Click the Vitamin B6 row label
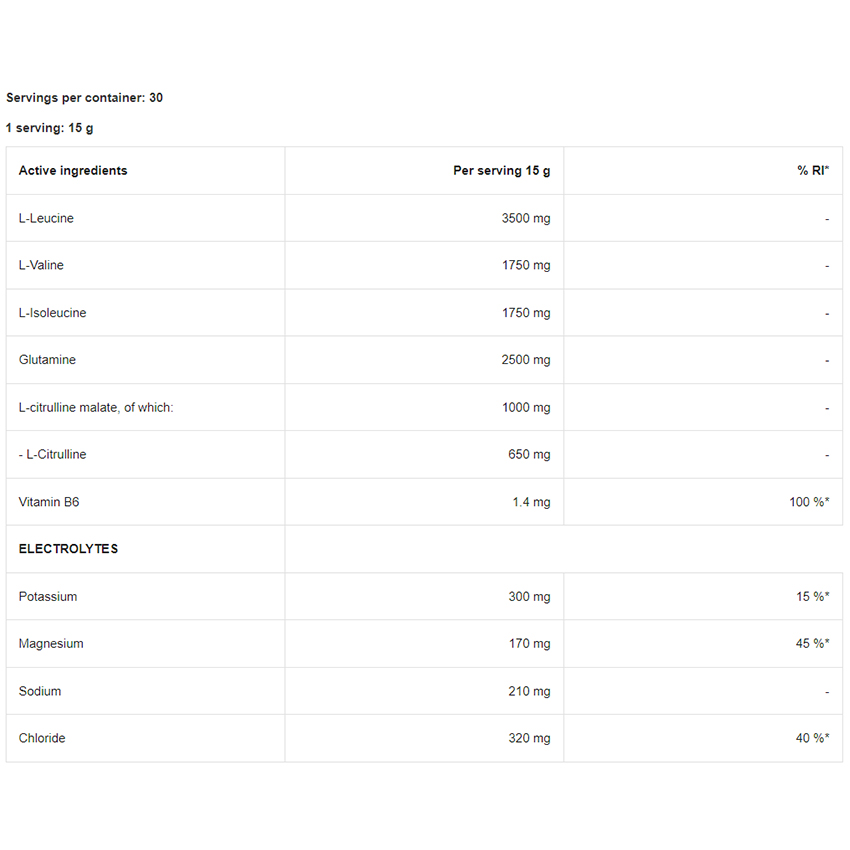Viewport: 850px width, 850px height. pyautogui.click(x=49, y=502)
